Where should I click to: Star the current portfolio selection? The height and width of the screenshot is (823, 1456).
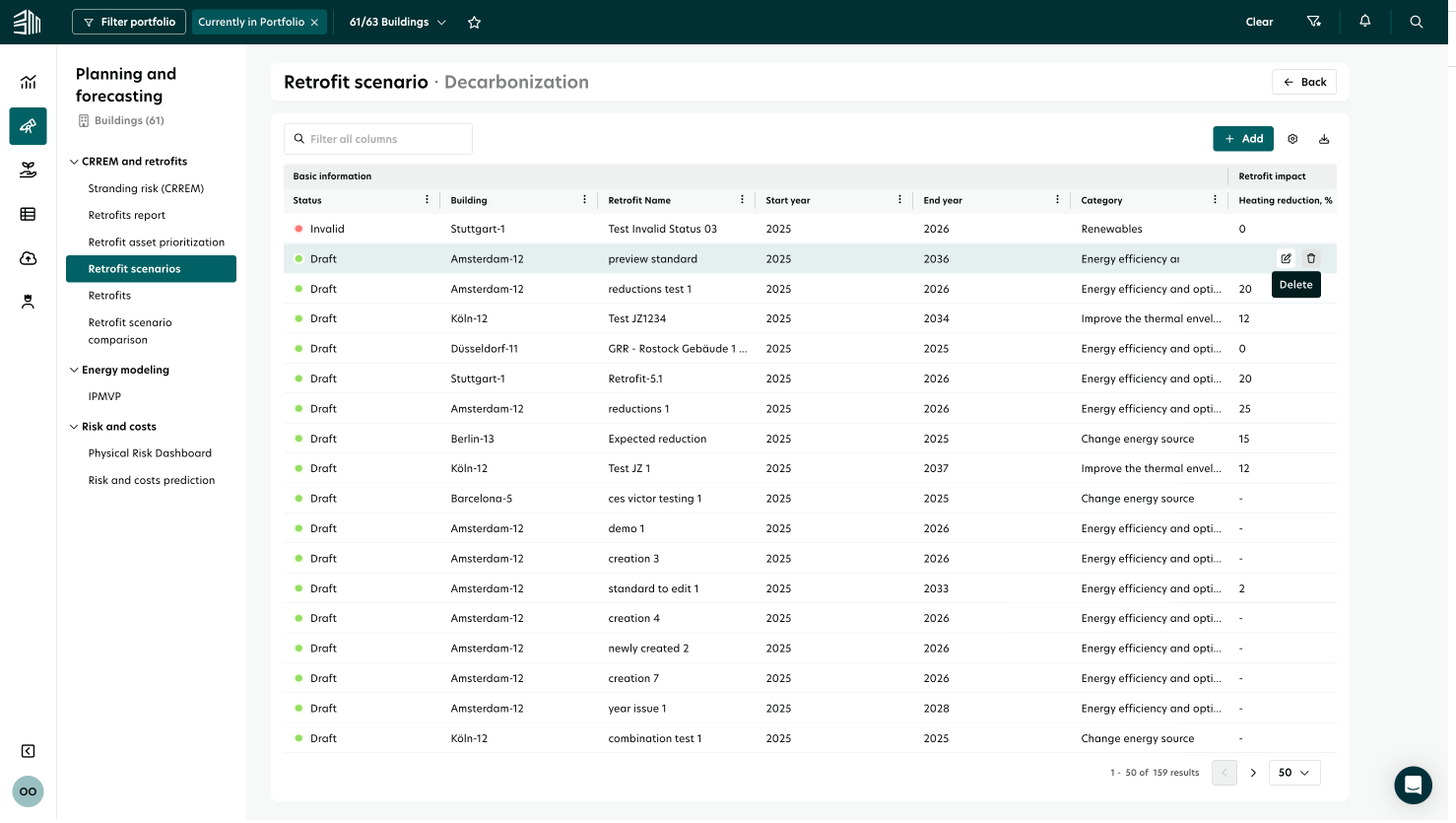click(x=474, y=22)
